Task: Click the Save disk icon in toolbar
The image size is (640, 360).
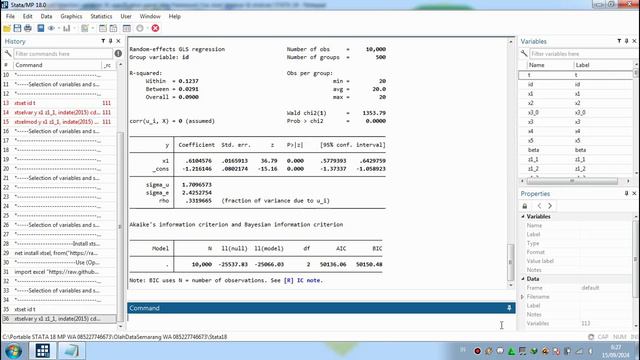Action: [x=17, y=28]
